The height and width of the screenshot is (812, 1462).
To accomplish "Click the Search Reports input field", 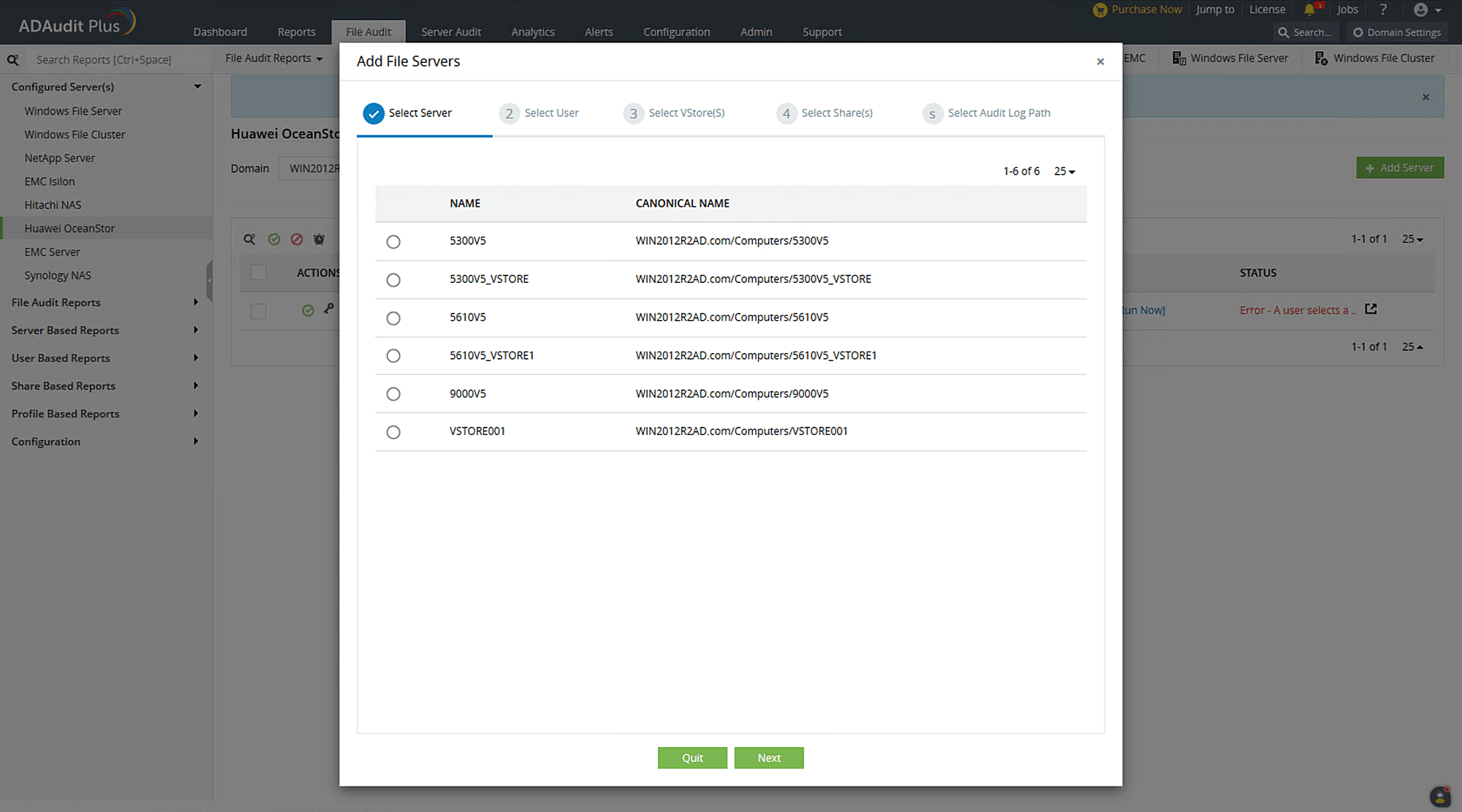I will 104,60.
